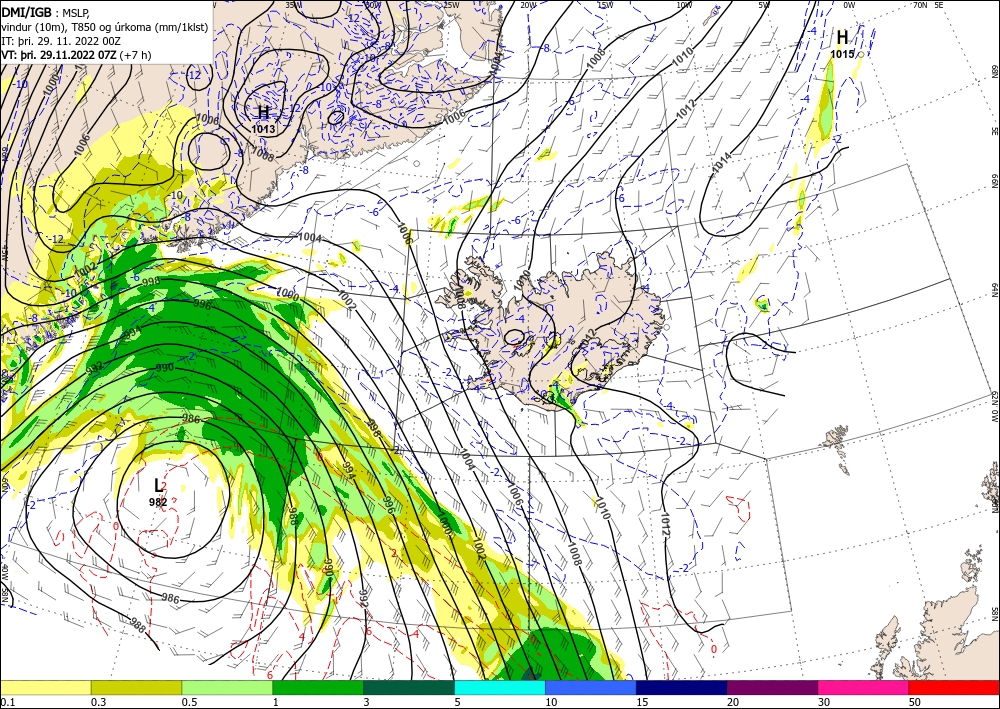Click the '70N' latitude label

(920, 4)
